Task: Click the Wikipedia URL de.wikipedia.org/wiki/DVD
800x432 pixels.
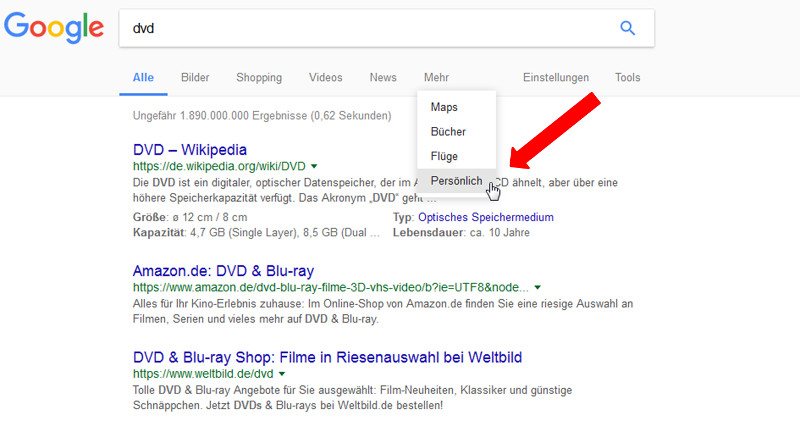Action: tap(219, 166)
